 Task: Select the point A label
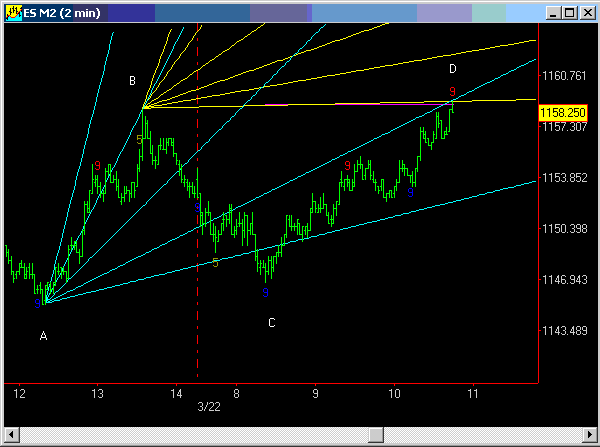(x=43, y=336)
